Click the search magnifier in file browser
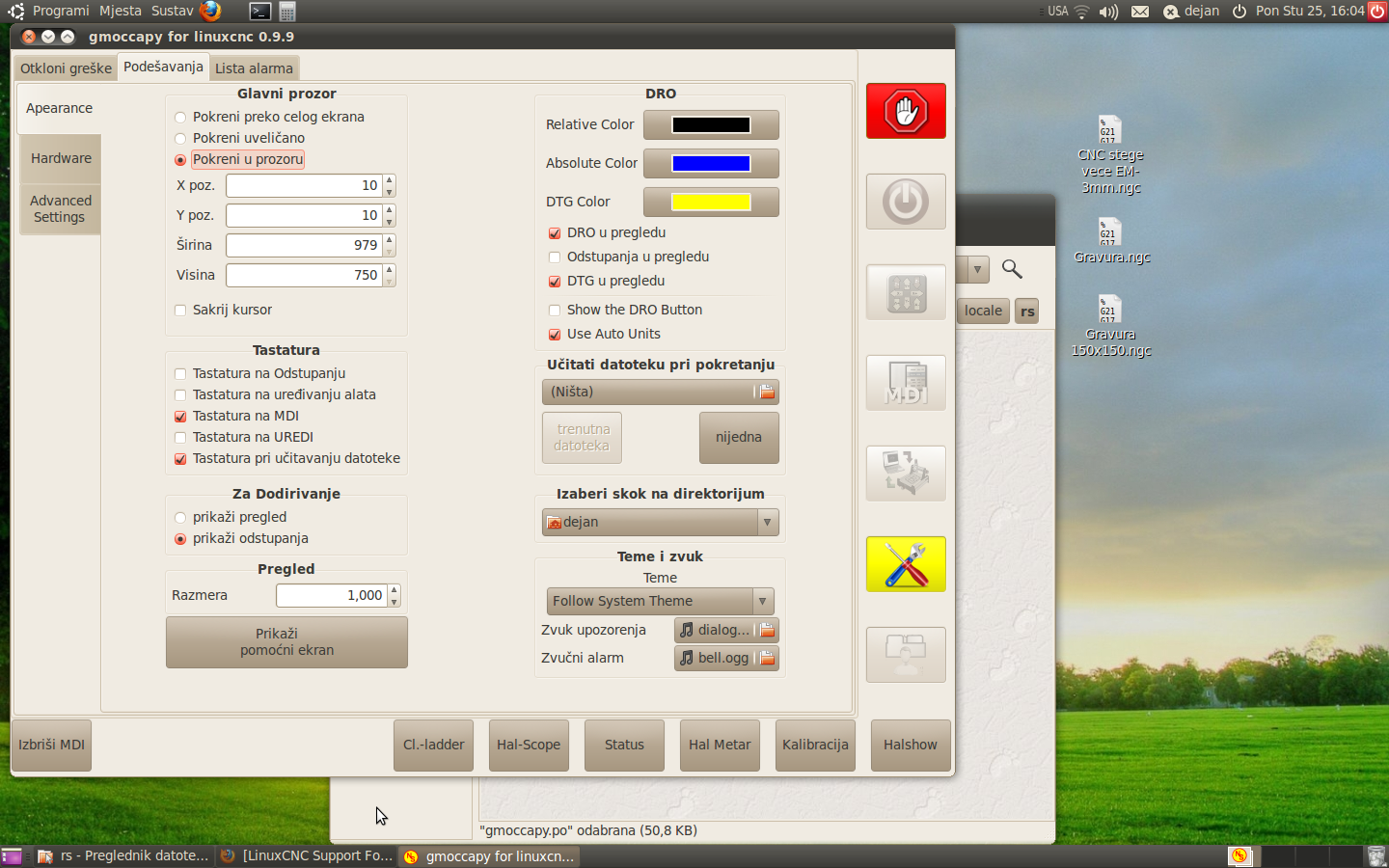The height and width of the screenshot is (868, 1389). click(x=1012, y=269)
